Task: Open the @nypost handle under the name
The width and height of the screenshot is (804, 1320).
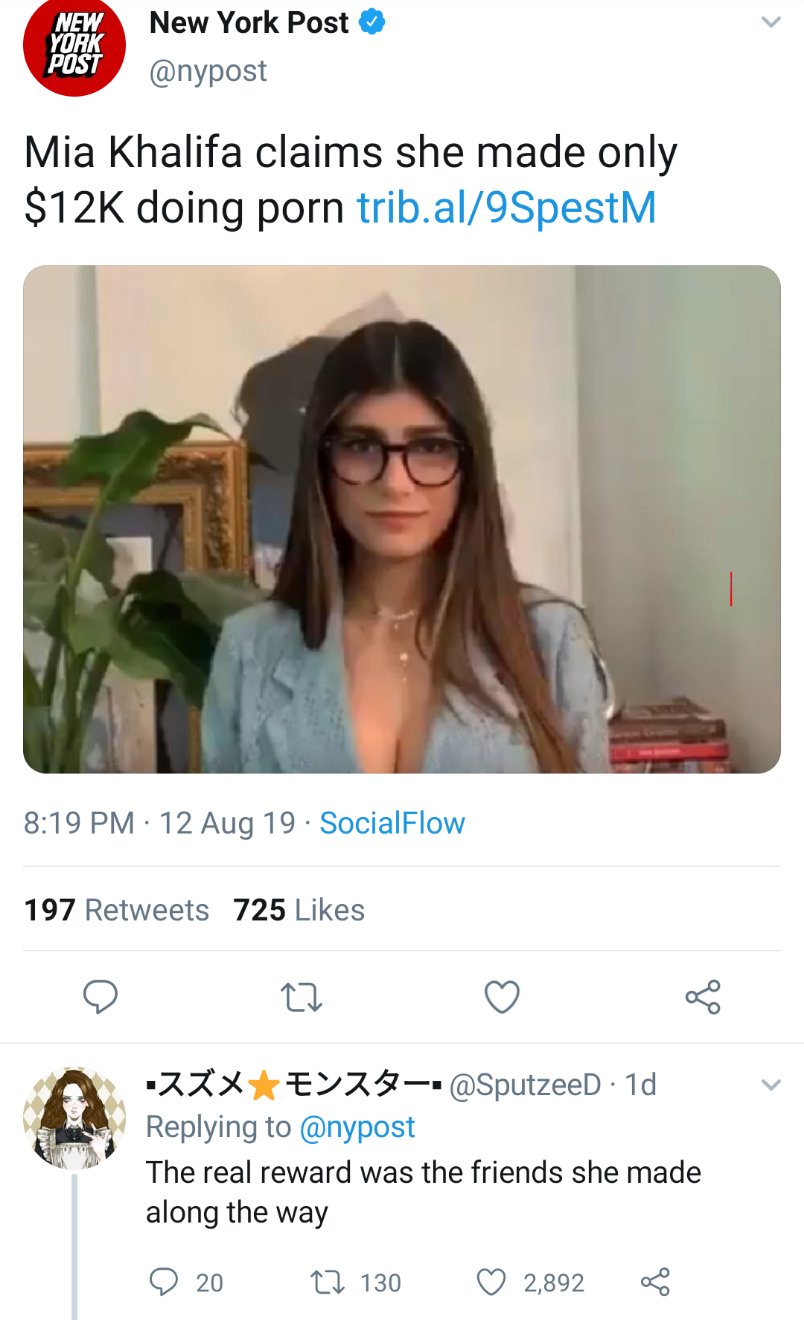Action: click(208, 71)
